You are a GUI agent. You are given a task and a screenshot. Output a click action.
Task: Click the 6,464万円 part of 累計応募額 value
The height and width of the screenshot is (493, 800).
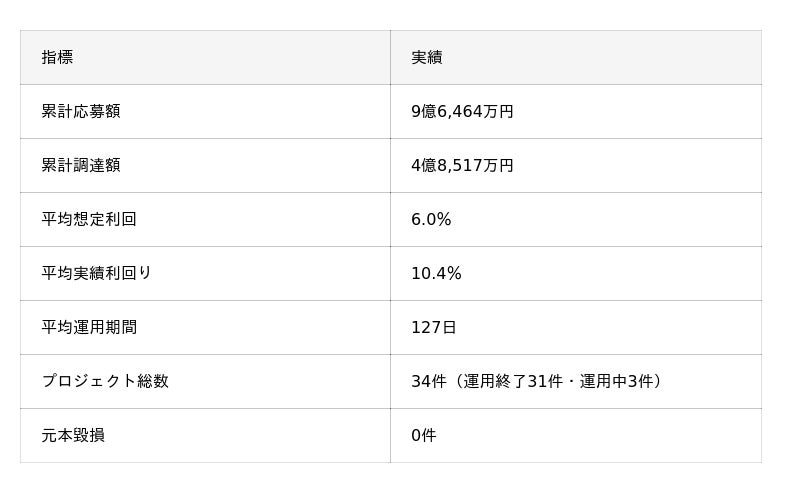tap(475, 111)
